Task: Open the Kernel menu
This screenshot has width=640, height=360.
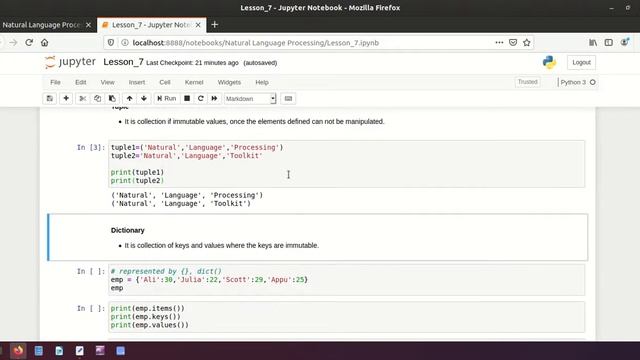Action: pyautogui.click(x=194, y=82)
